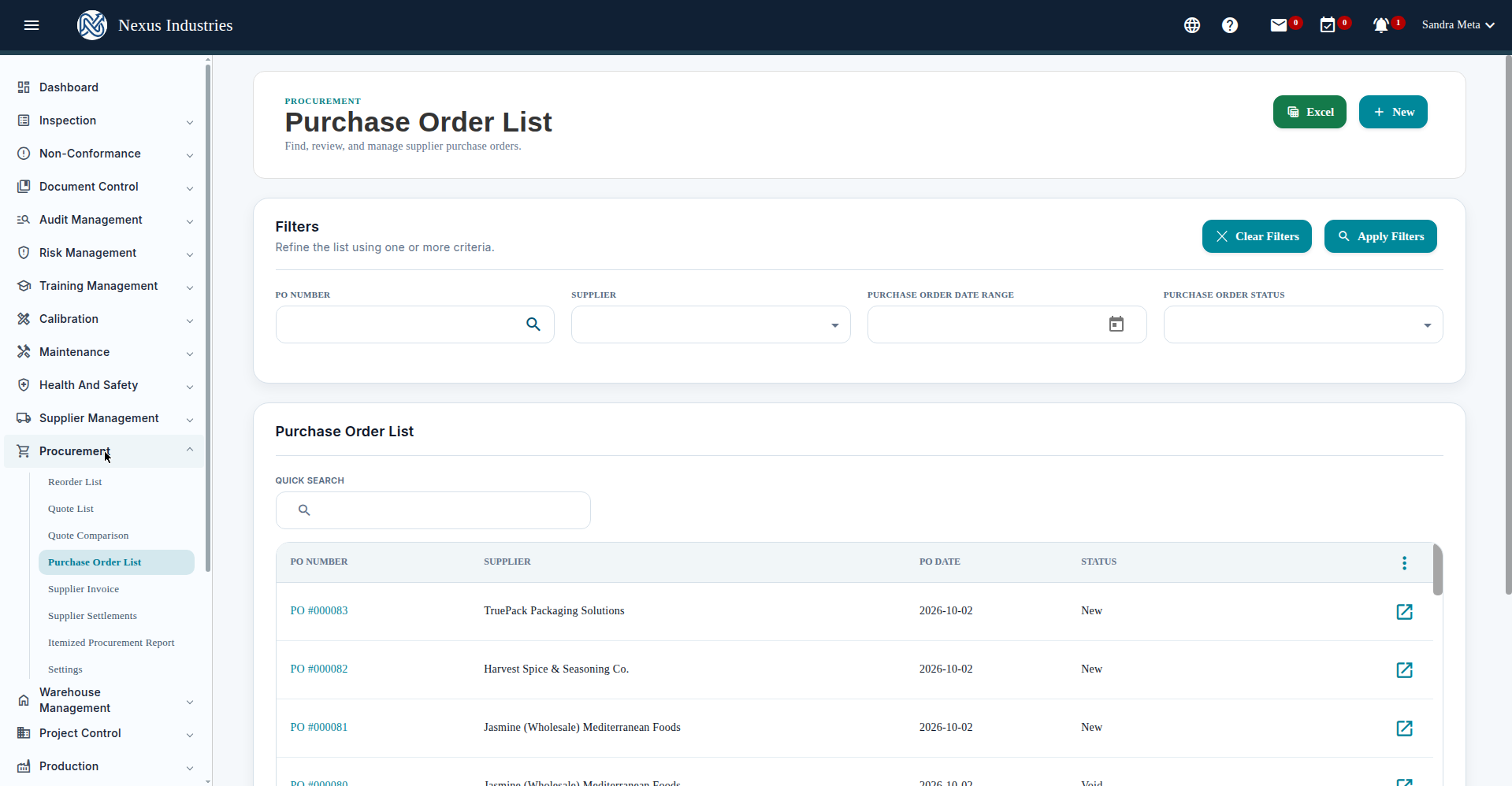The height and width of the screenshot is (786, 1512).
Task: Open the help question mark icon
Action: [1230, 25]
